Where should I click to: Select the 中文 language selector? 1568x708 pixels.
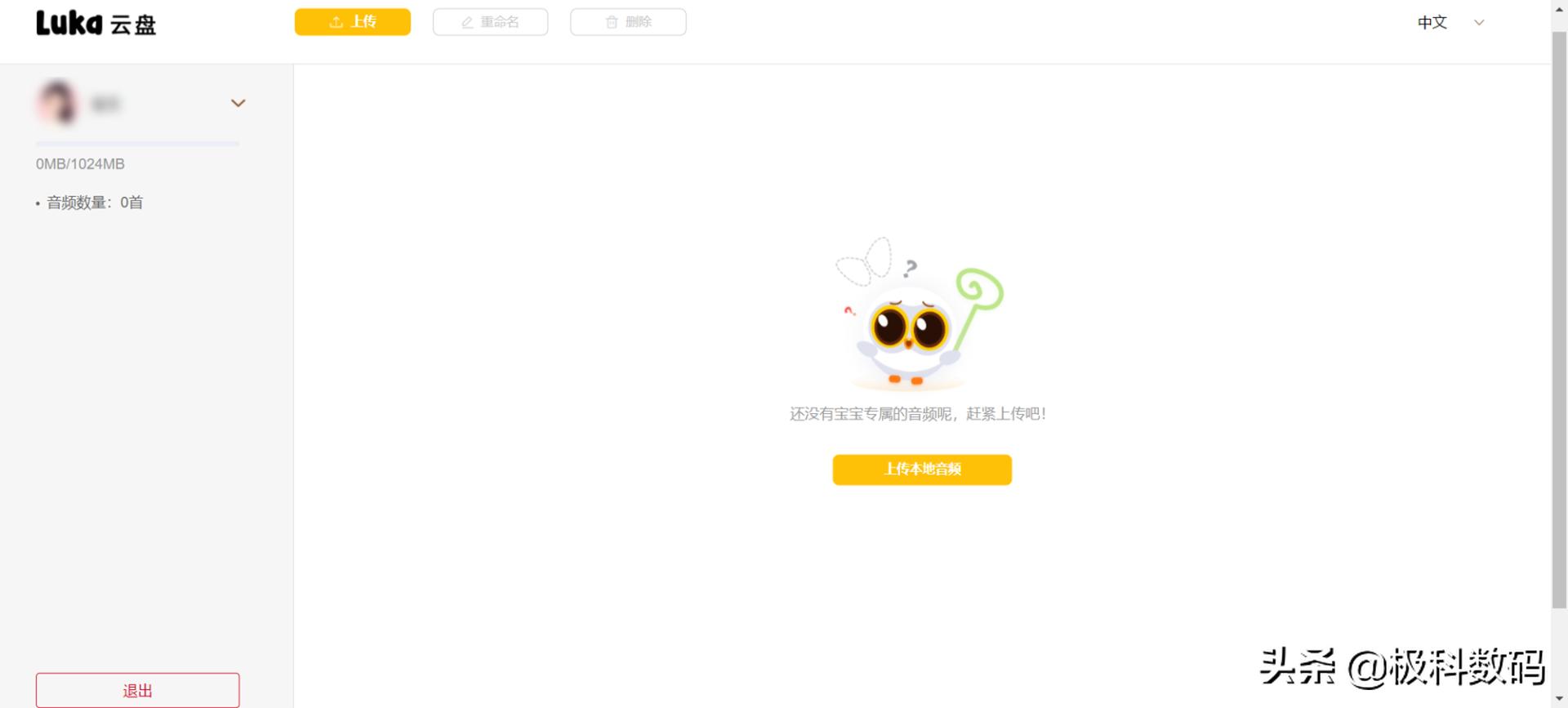click(1432, 23)
